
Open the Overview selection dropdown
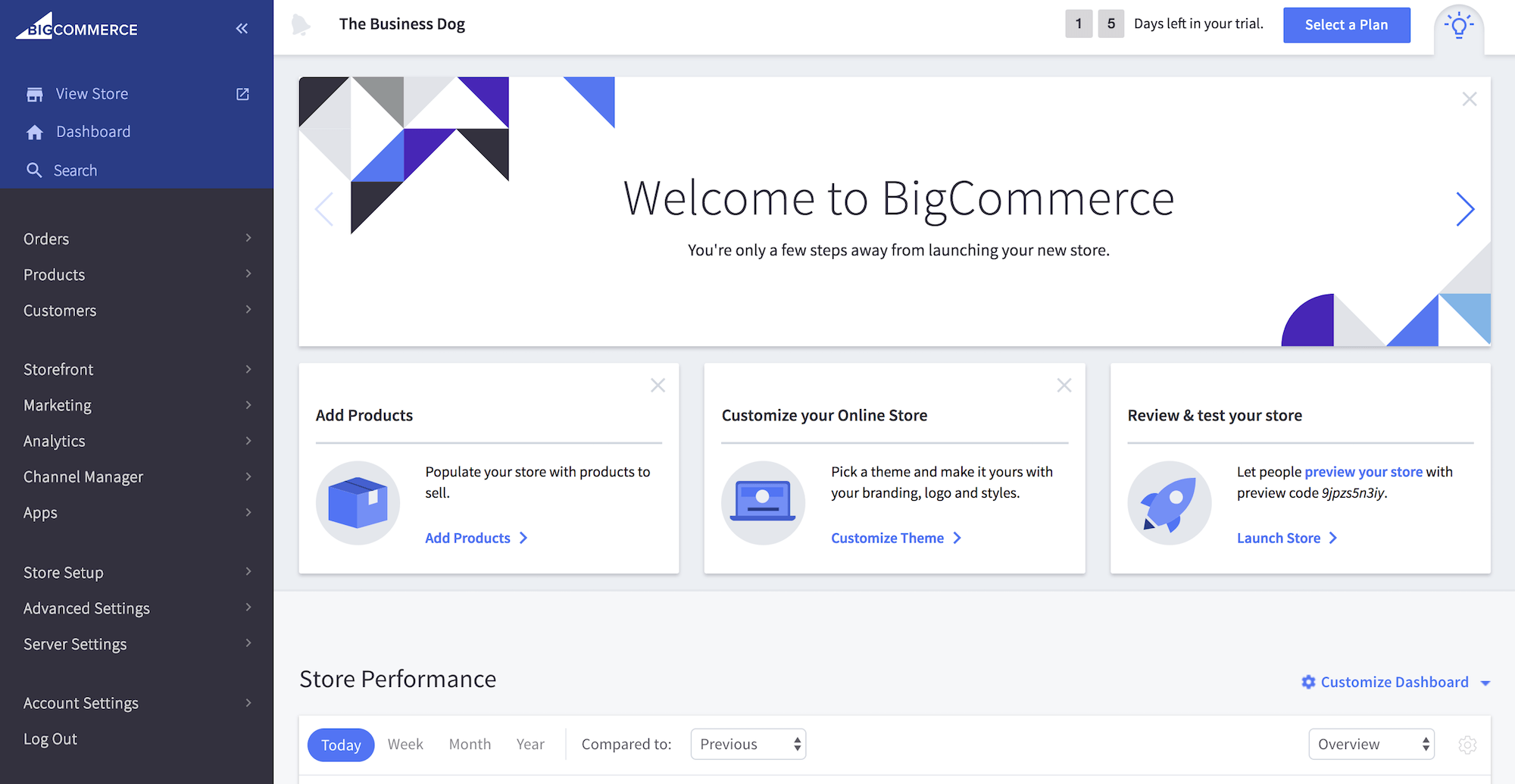[x=1371, y=745]
